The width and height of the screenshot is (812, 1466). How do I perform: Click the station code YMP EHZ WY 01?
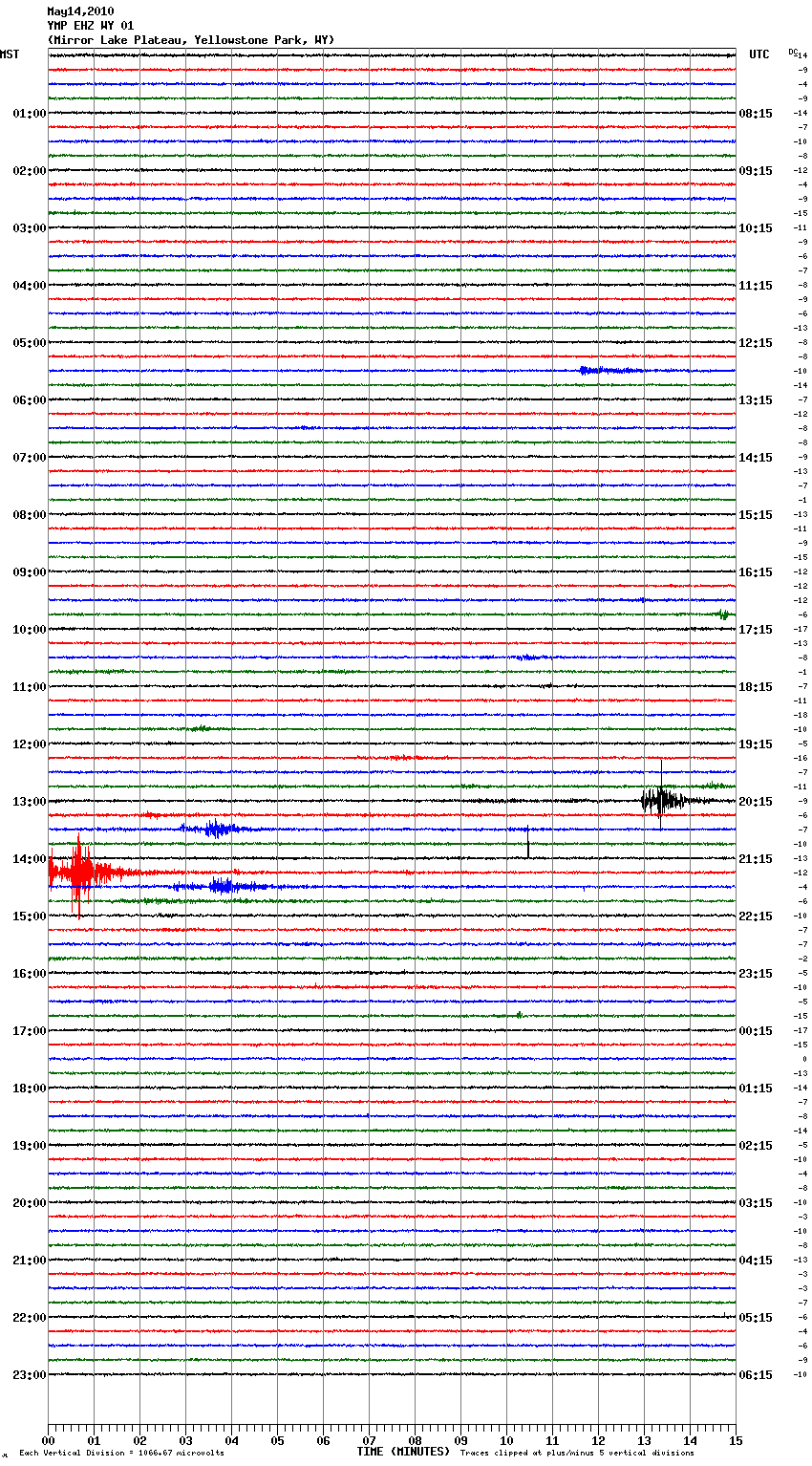(x=91, y=26)
